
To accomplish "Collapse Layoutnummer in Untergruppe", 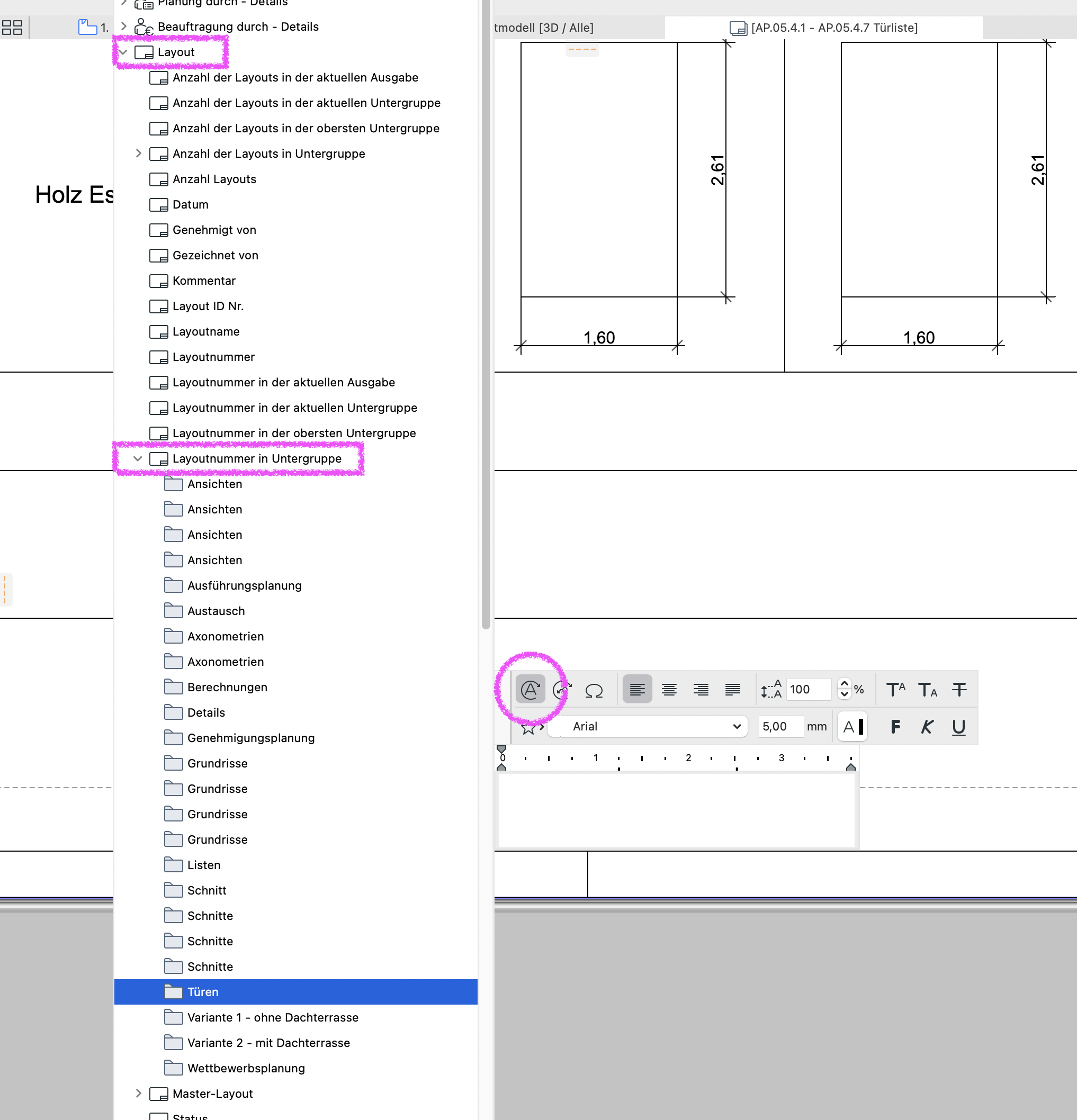I will [138, 459].
